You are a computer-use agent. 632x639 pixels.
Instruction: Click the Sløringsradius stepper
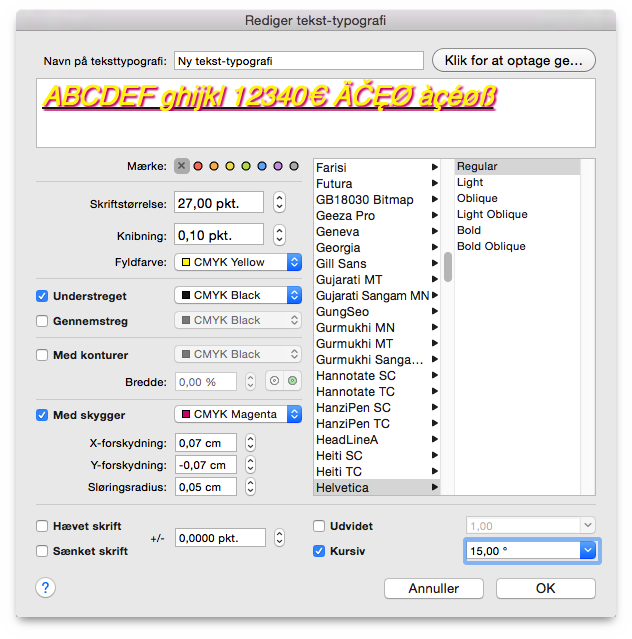[x=251, y=487]
